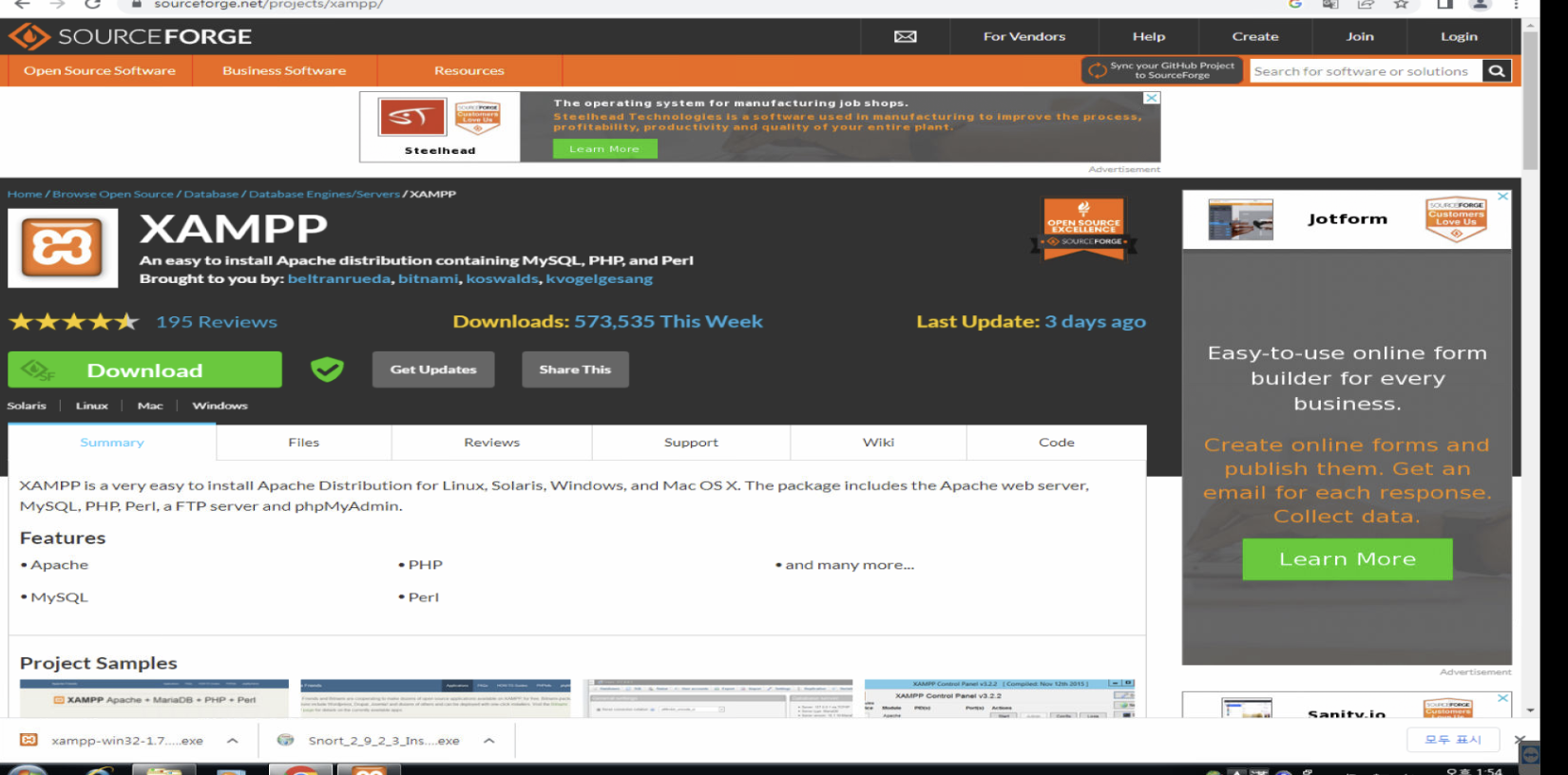Viewport: 1568px width, 775px height.
Task: Click the green Download button
Action: (x=144, y=369)
